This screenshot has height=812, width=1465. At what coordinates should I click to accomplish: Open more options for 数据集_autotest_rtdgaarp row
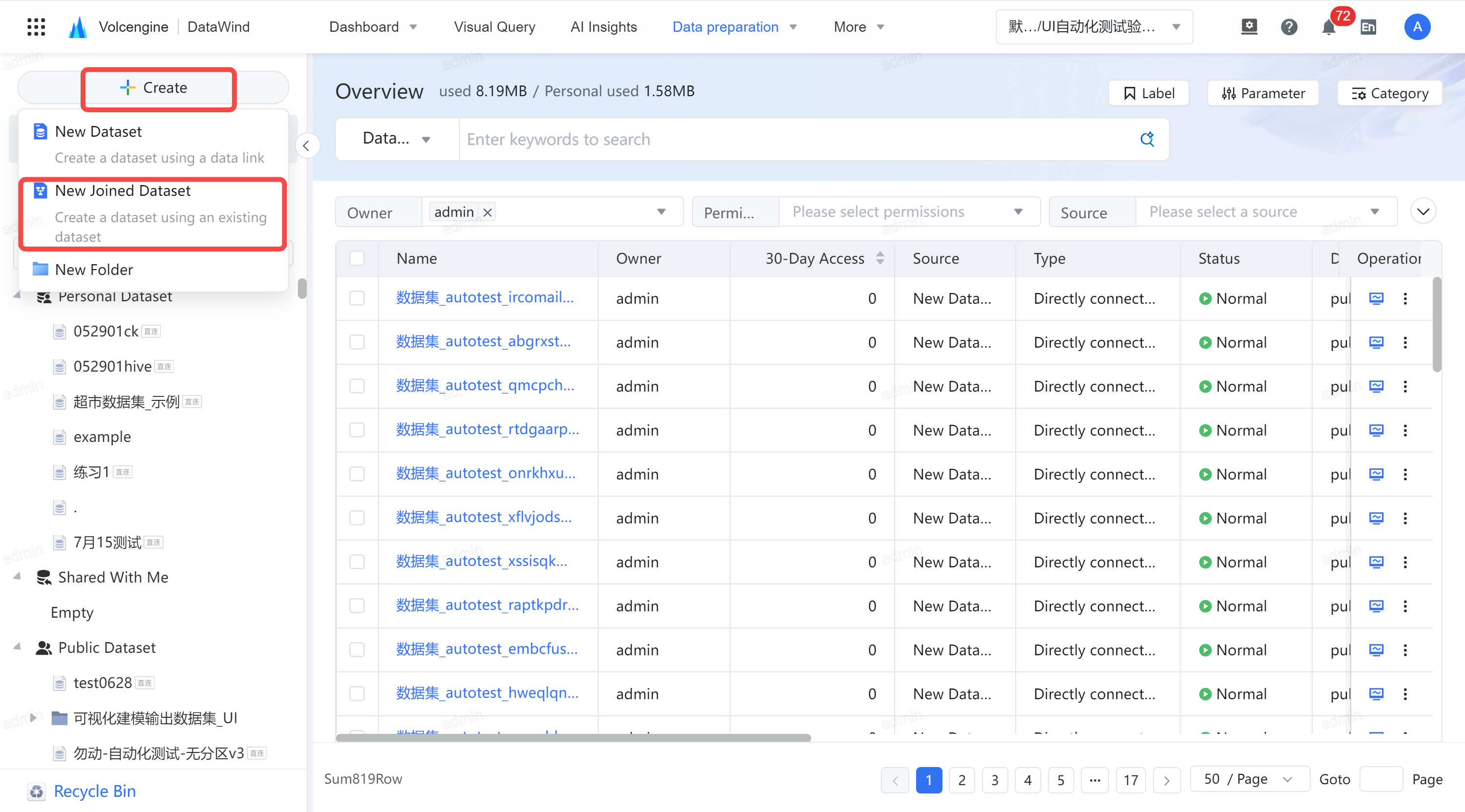[1405, 430]
